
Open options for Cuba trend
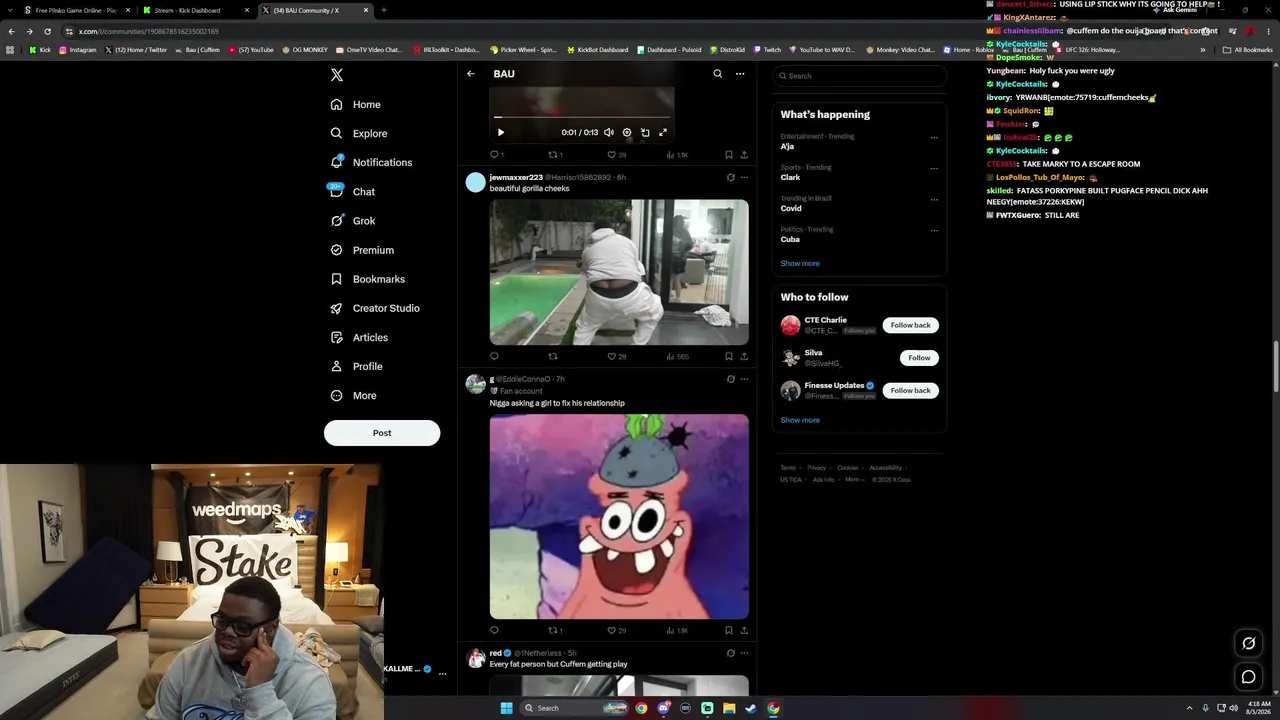[934, 231]
